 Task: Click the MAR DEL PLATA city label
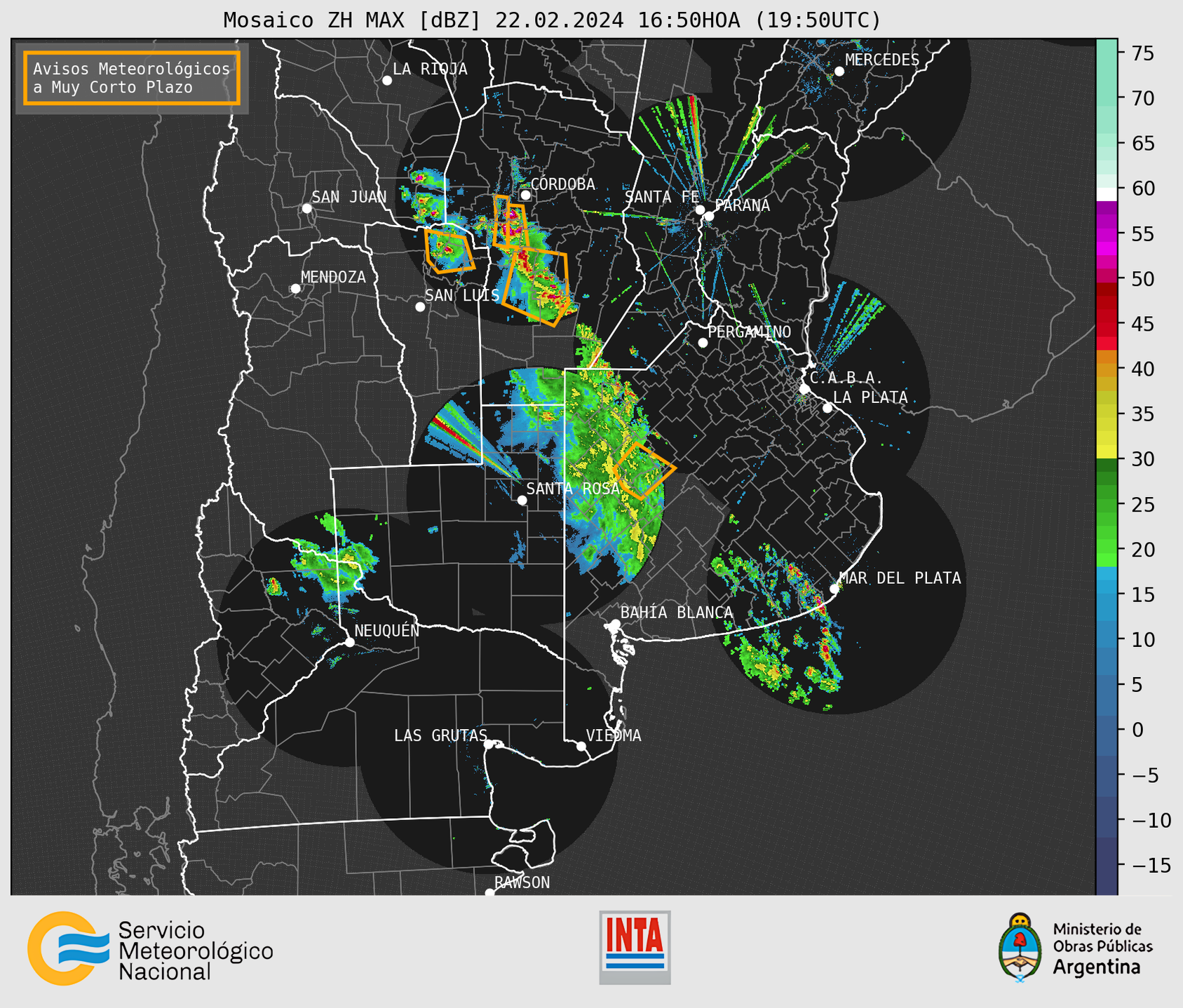point(900,578)
